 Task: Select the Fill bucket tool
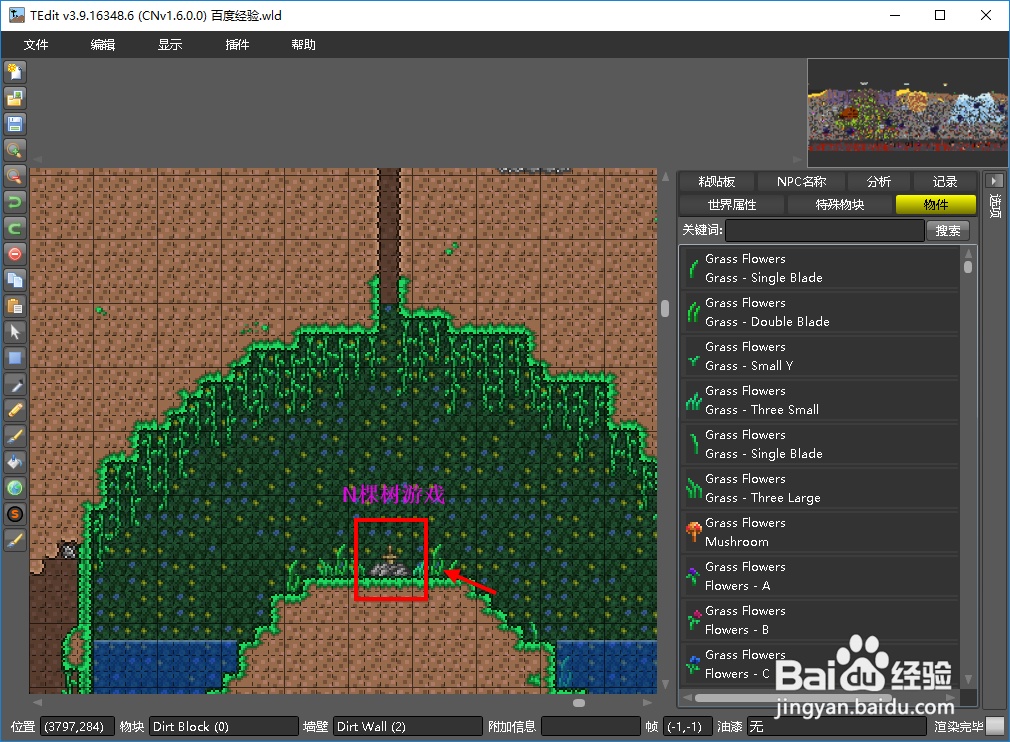pyautogui.click(x=15, y=462)
